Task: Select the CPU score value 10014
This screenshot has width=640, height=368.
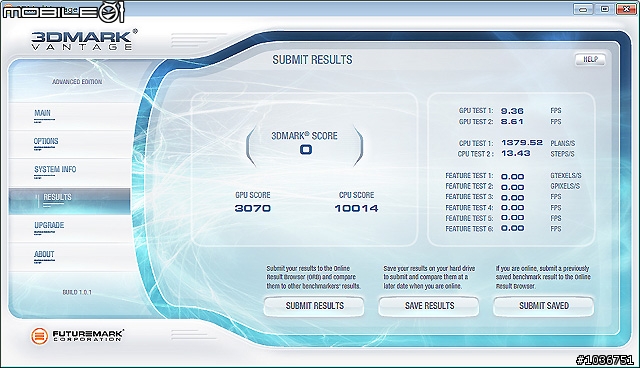Action: [356, 208]
